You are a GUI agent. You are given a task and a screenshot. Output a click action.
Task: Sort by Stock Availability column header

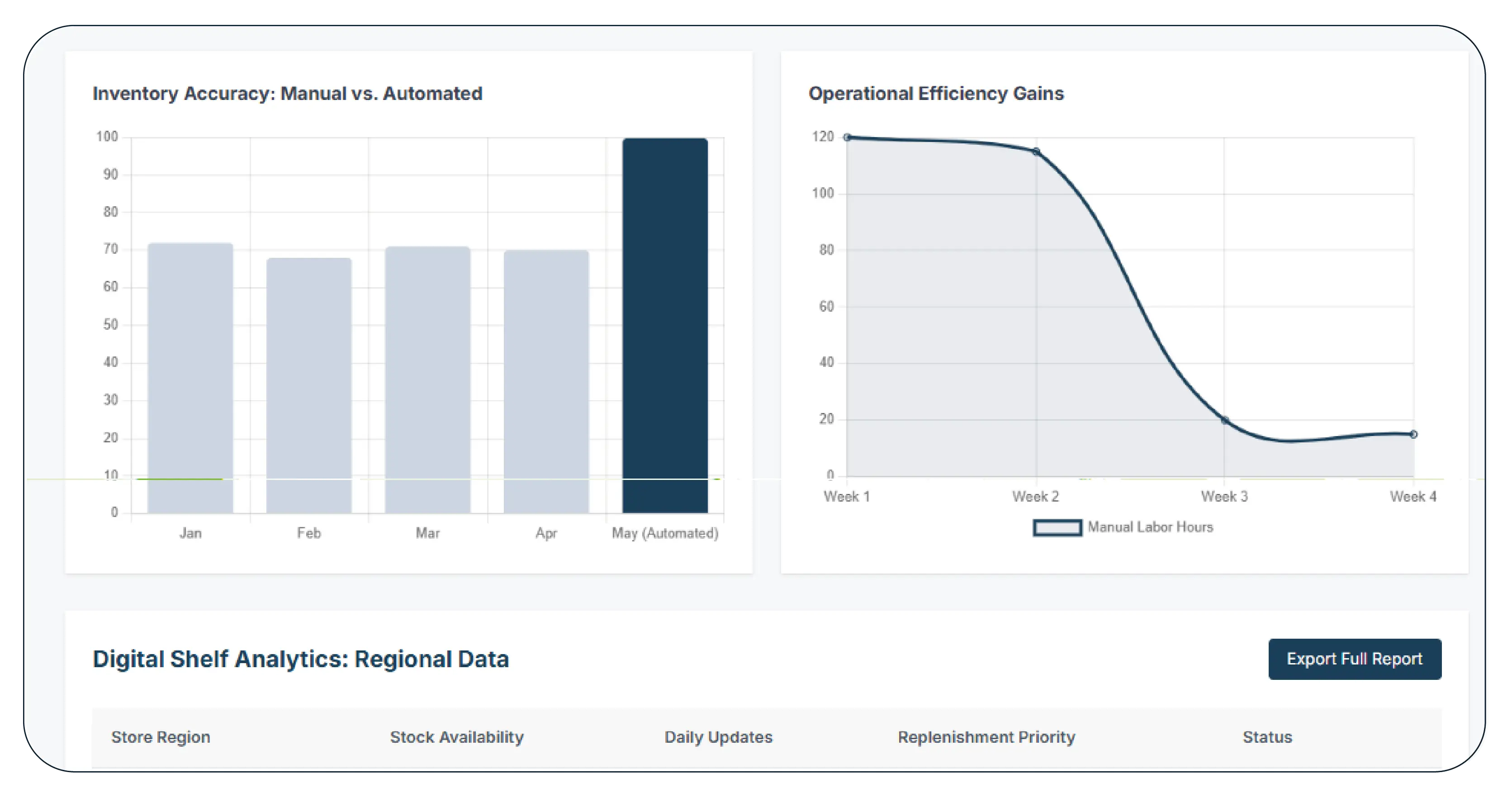(457, 737)
